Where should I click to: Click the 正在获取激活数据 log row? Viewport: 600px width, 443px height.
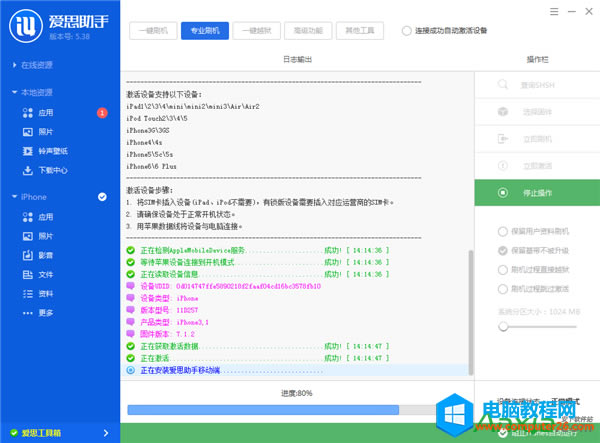[258, 346]
